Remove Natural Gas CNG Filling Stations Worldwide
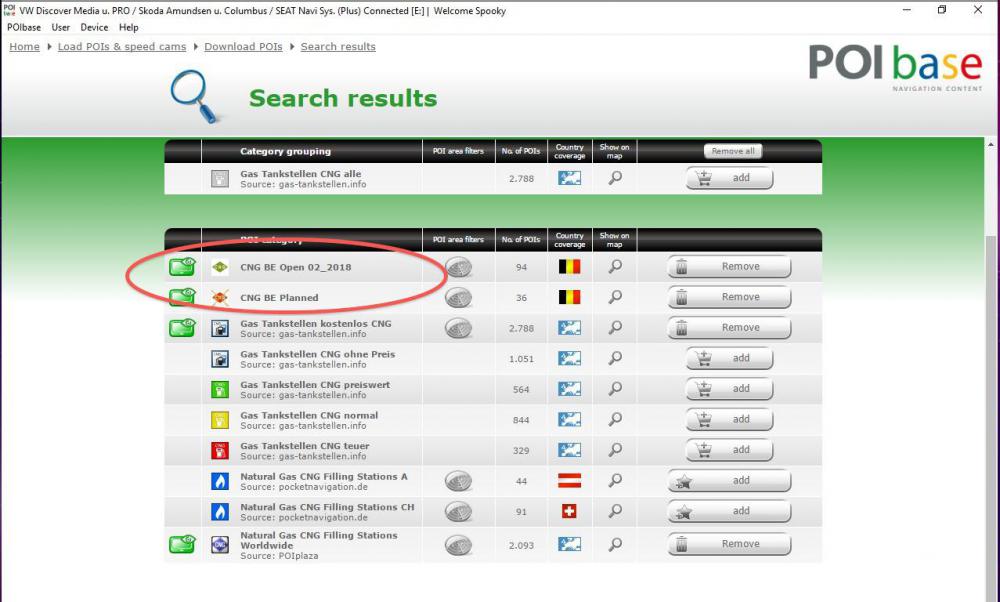Screen dimensions: 1000x602 coord(729,544)
